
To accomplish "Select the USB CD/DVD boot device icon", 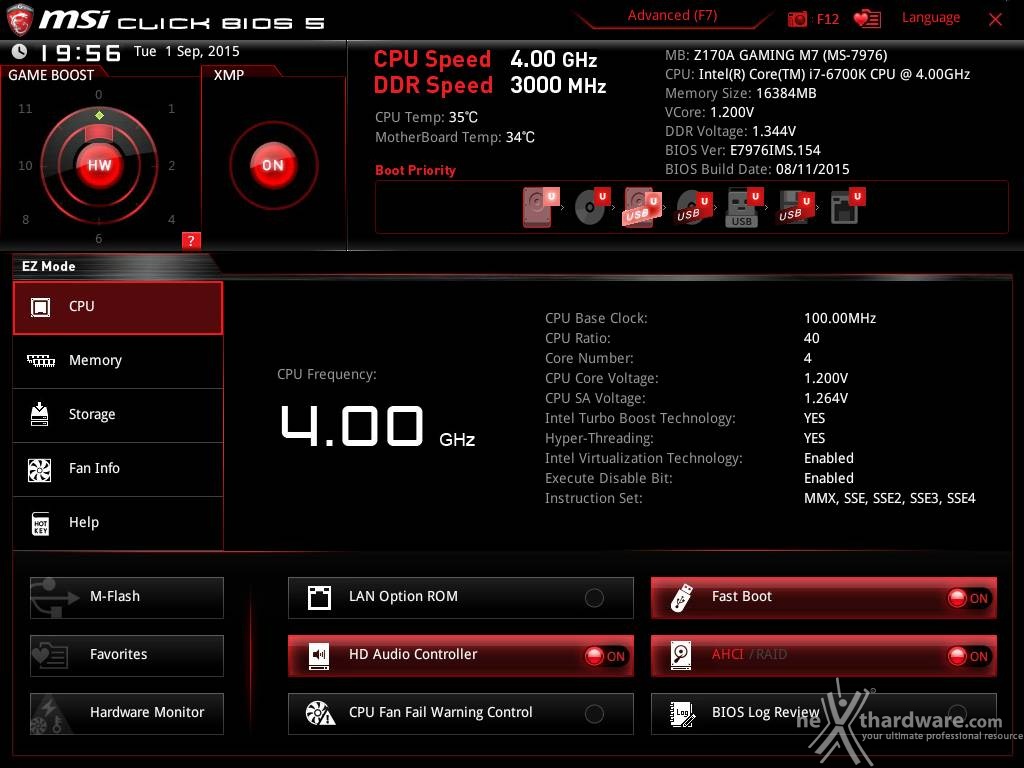I will point(693,207).
